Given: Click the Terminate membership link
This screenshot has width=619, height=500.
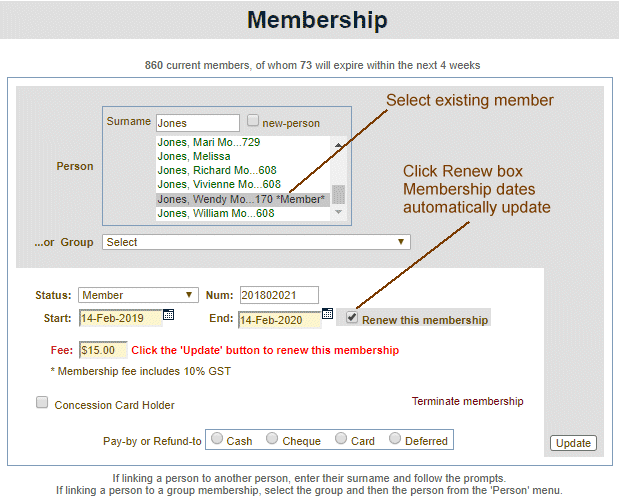Looking at the screenshot, I should [x=467, y=401].
